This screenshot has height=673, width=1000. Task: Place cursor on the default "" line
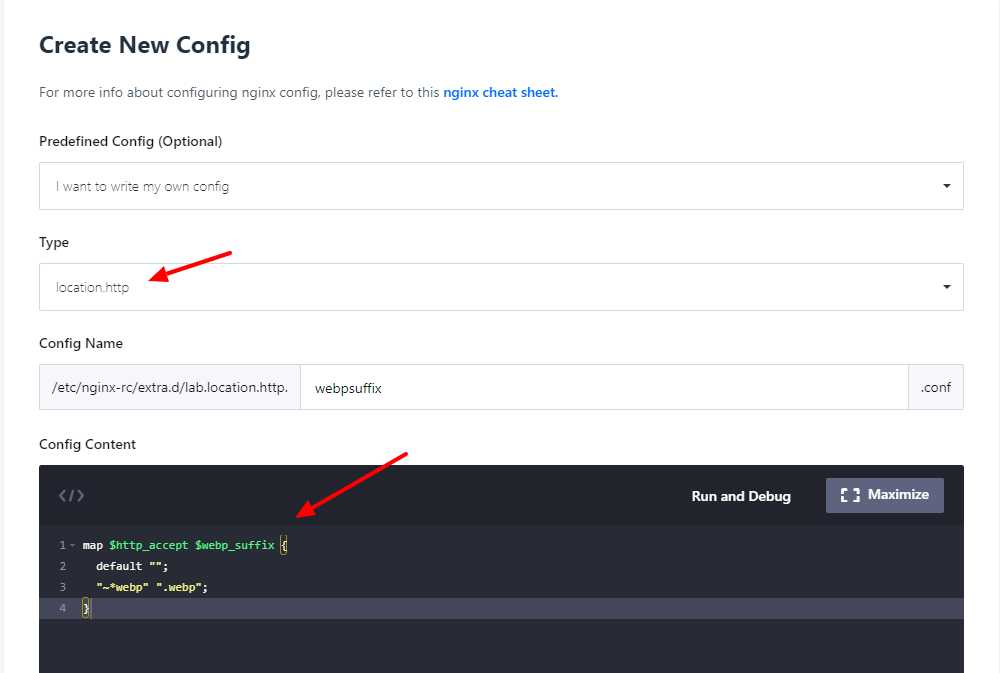click(x=132, y=566)
